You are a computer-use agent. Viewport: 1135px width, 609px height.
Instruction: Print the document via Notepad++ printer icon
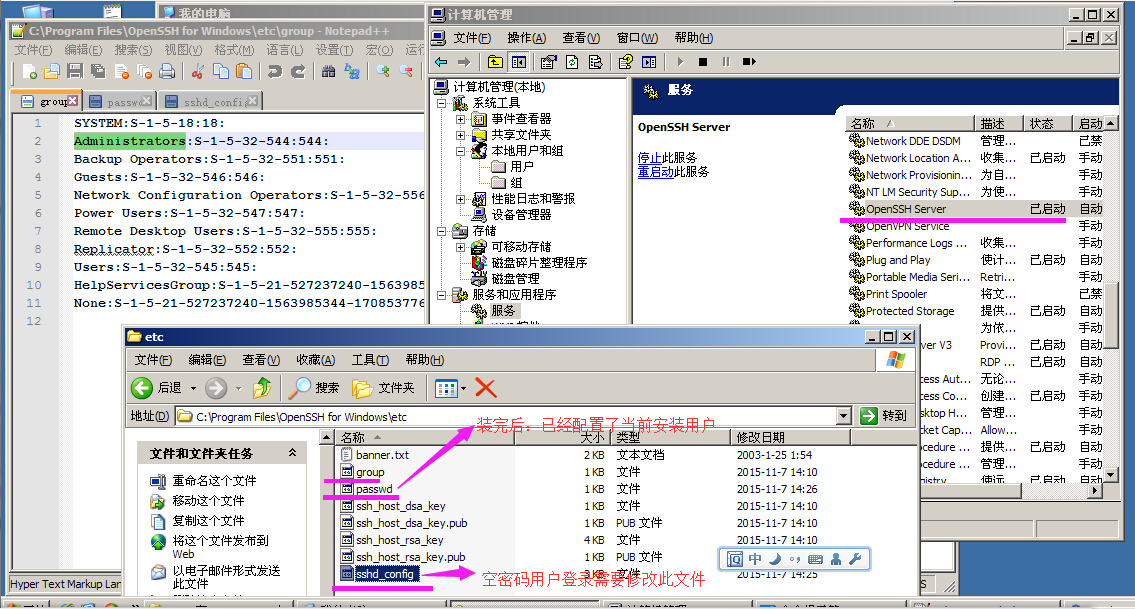click(167, 71)
